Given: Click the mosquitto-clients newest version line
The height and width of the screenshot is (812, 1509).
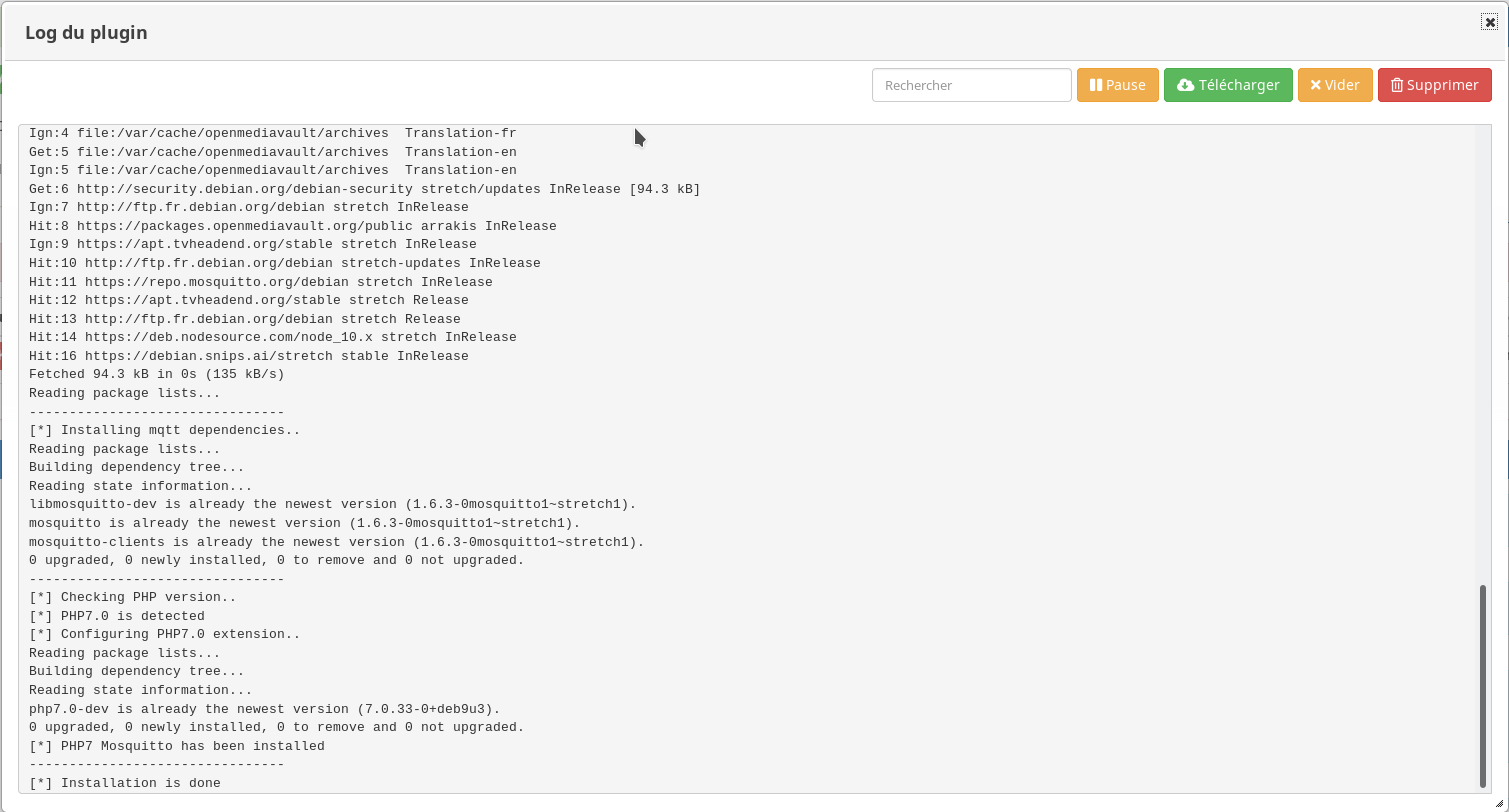Looking at the screenshot, I should click(337, 542).
